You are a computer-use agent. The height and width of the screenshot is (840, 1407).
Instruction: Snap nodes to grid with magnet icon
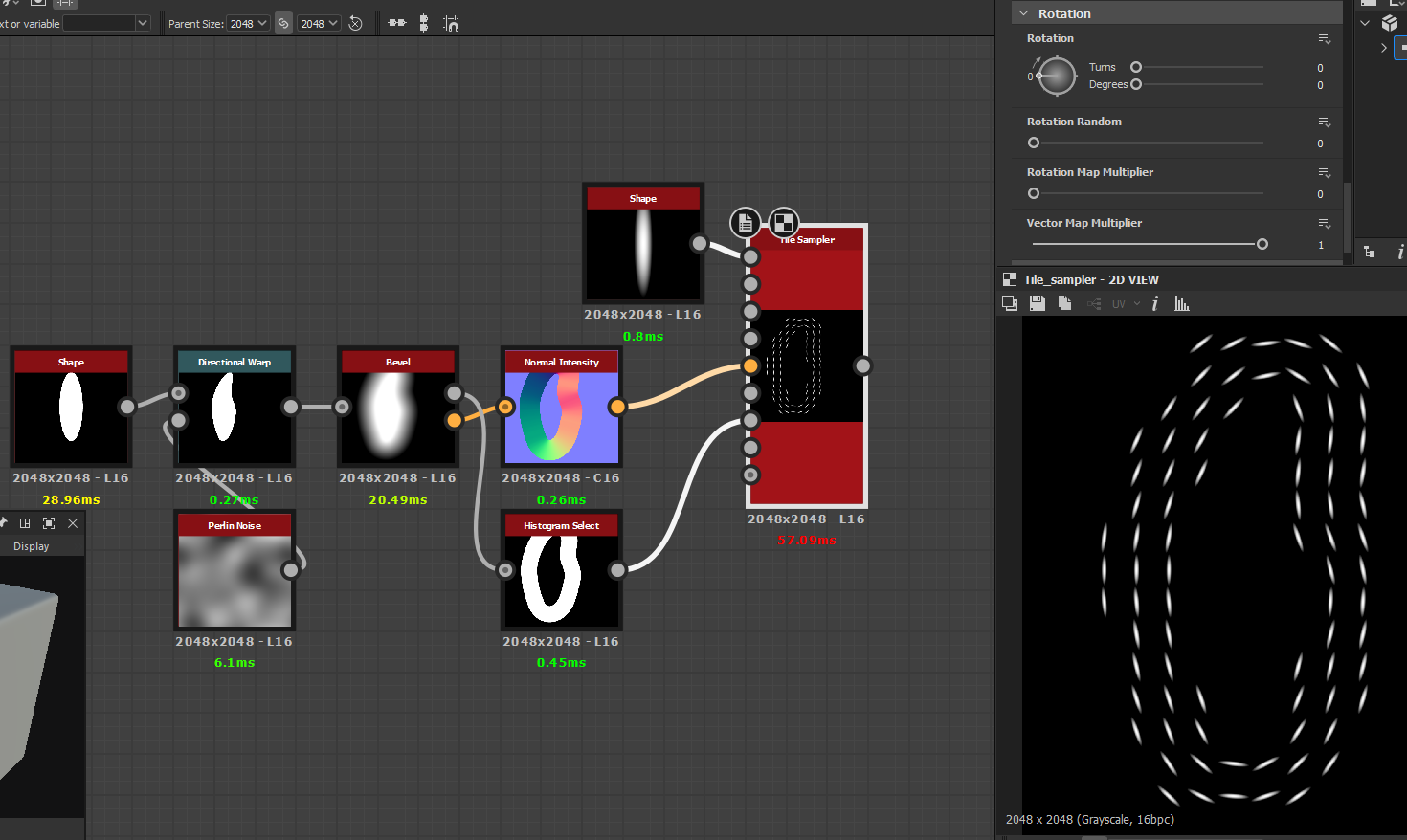[x=451, y=23]
